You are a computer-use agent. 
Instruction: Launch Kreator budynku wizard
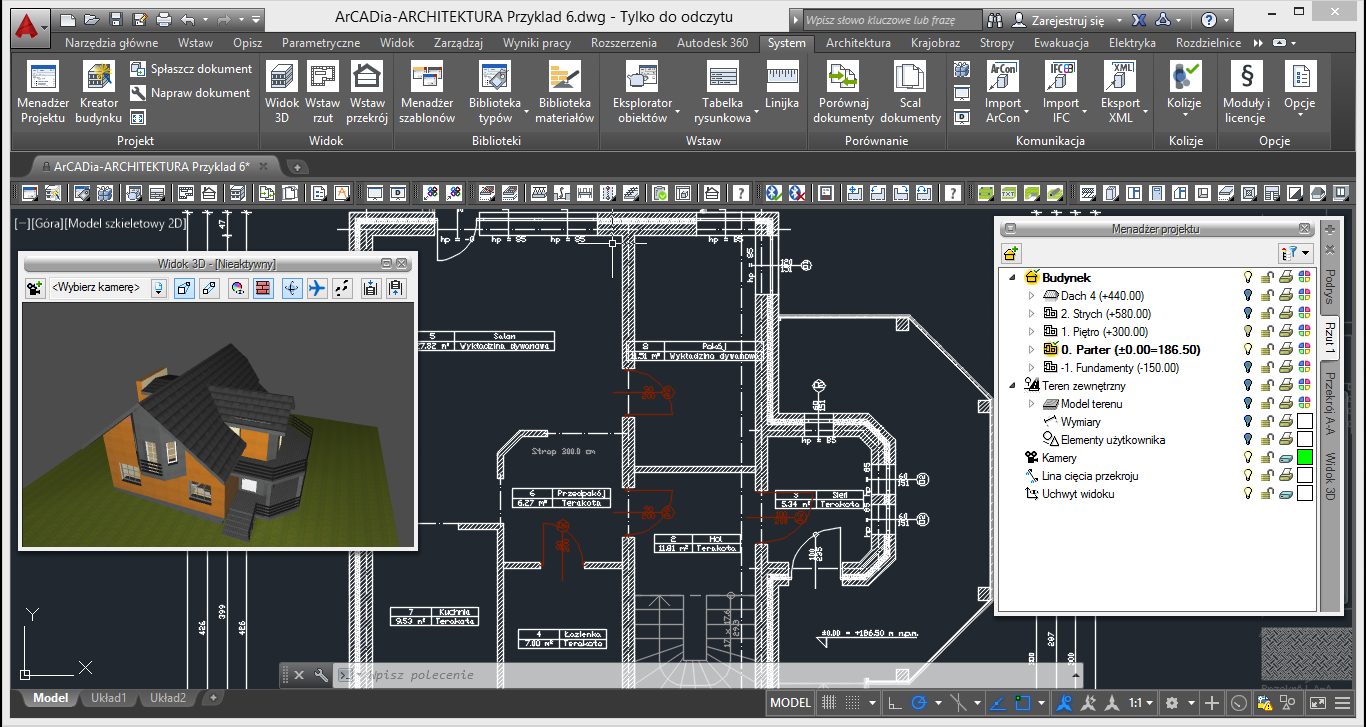98,92
